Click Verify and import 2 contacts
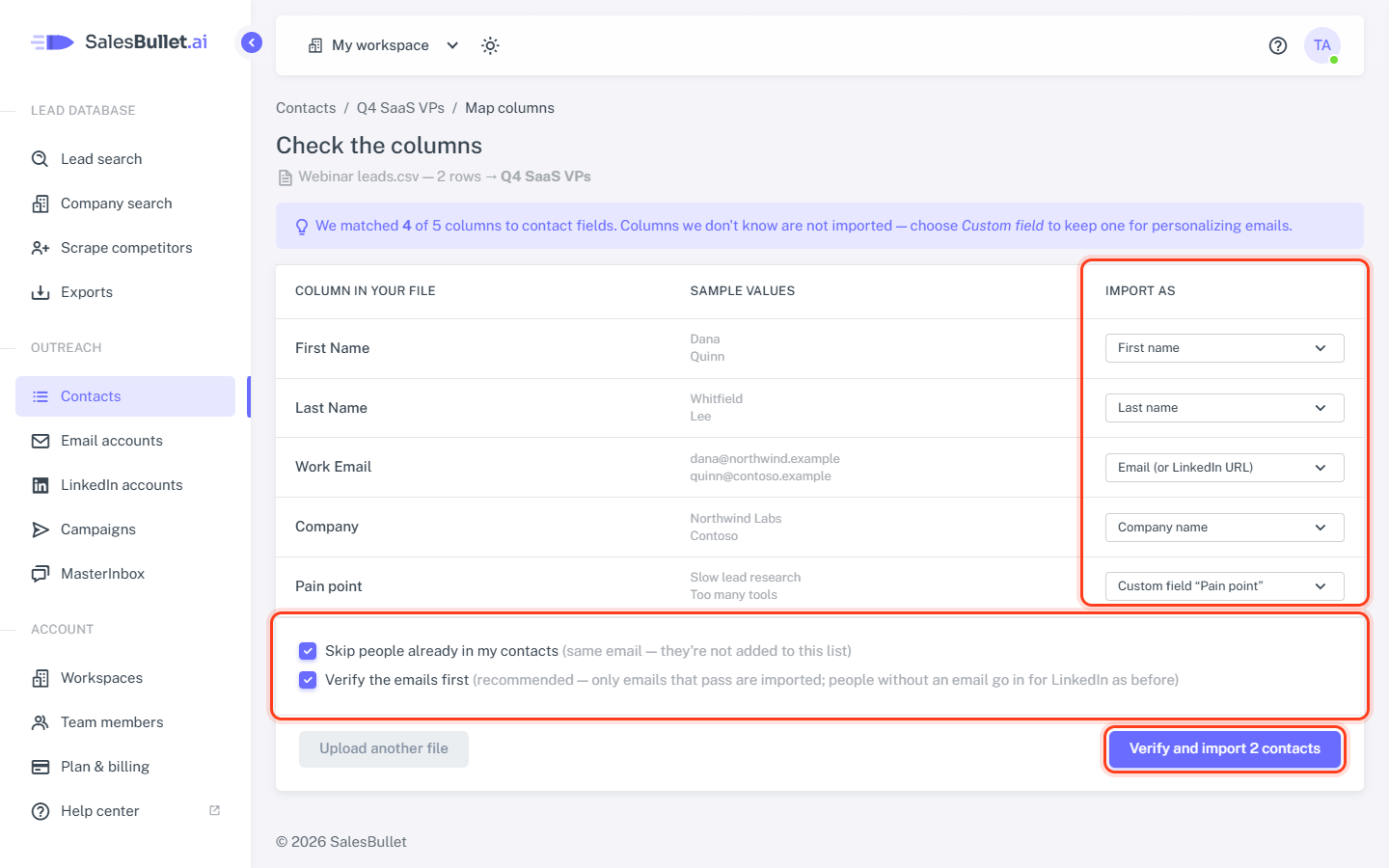This screenshot has width=1389, height=868. pos(1224,749)
